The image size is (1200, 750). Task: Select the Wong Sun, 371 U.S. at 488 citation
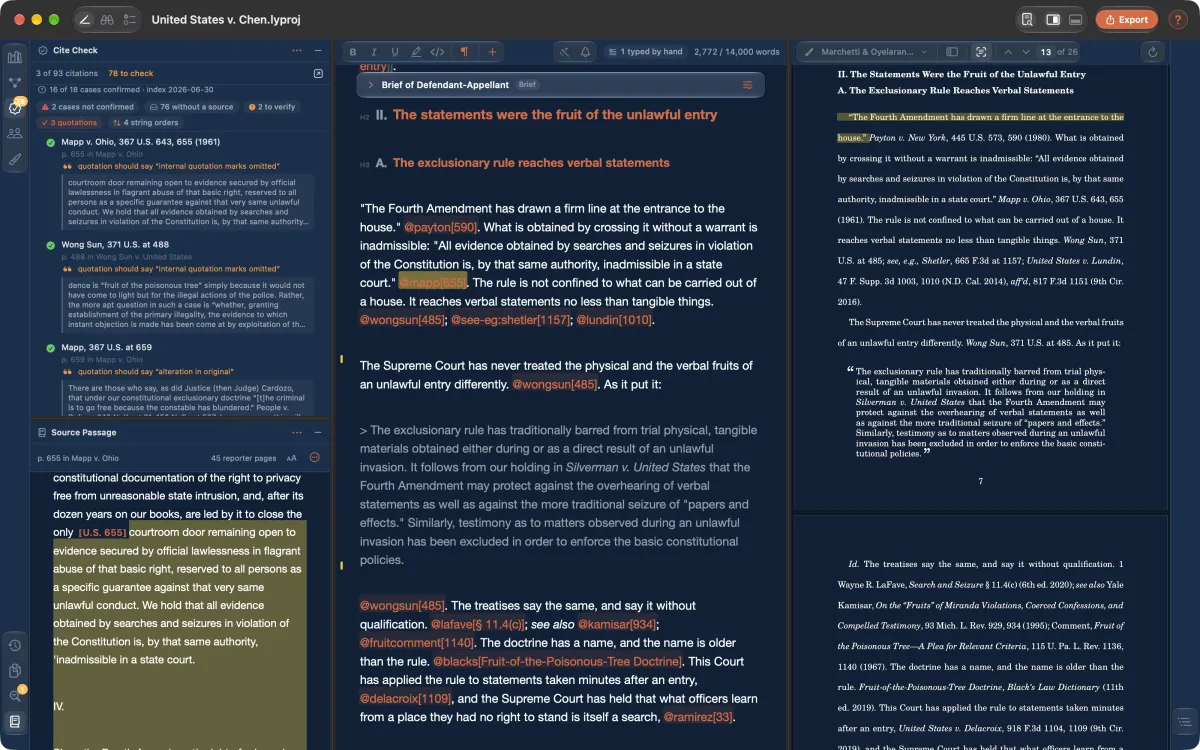[115, 244]
